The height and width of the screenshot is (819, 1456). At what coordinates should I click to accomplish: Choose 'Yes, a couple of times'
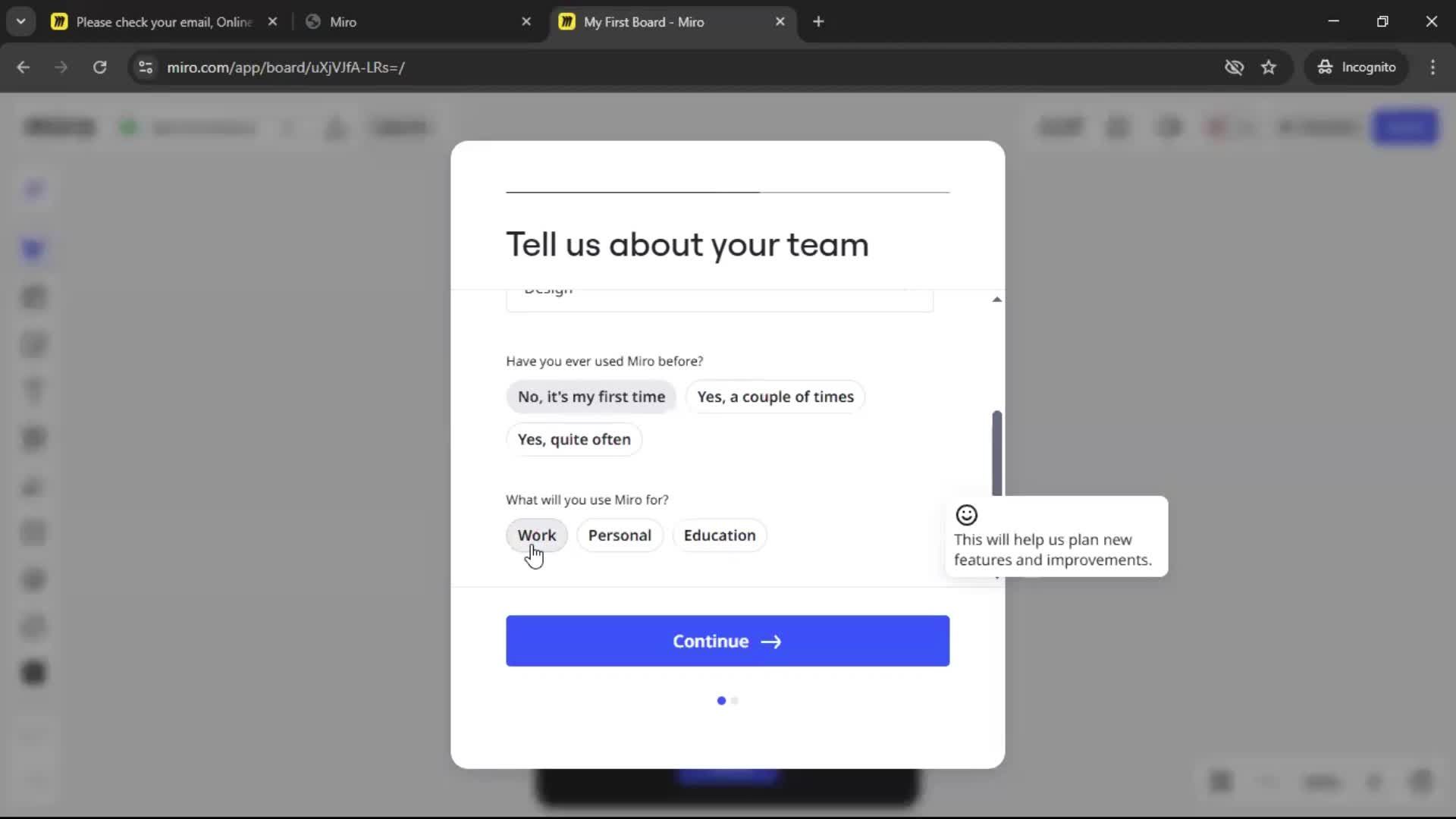tap(775, 397)
